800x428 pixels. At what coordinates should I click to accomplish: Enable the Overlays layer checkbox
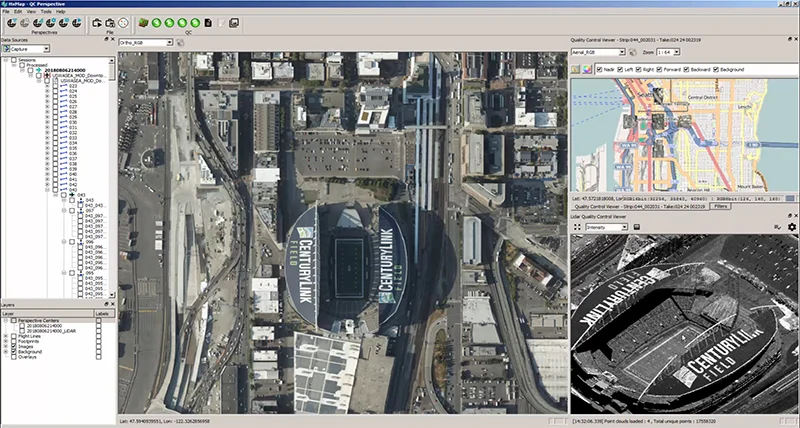point(14,357)
